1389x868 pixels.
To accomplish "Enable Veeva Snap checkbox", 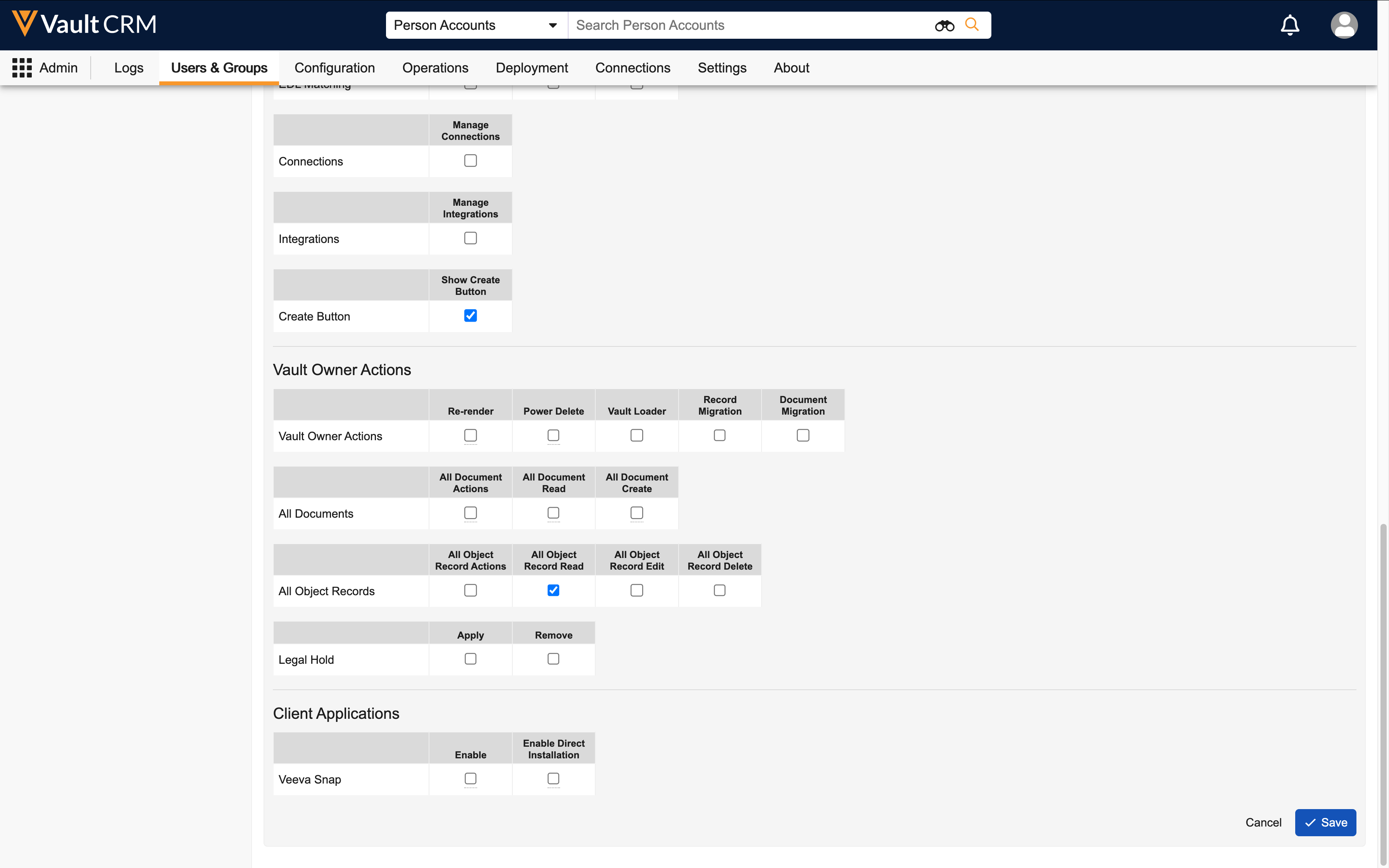I will (470, 778).
